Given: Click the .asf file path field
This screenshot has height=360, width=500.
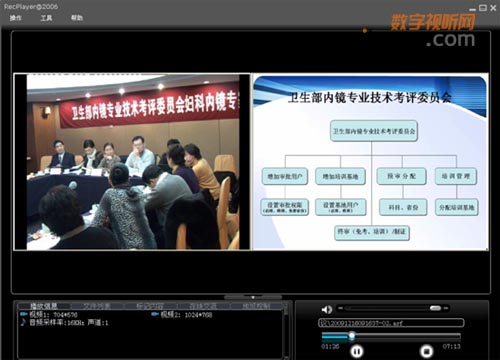Looking at the screenshot, I should [x=391, y=323].
